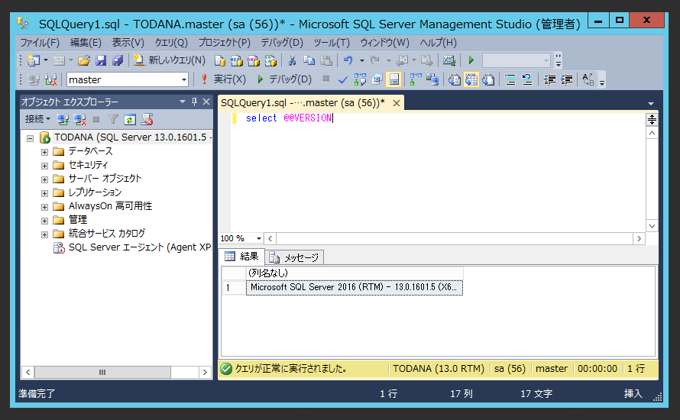680x420 pixels.
Task: Open the master database dropdown
Action: tap(184, 80)
